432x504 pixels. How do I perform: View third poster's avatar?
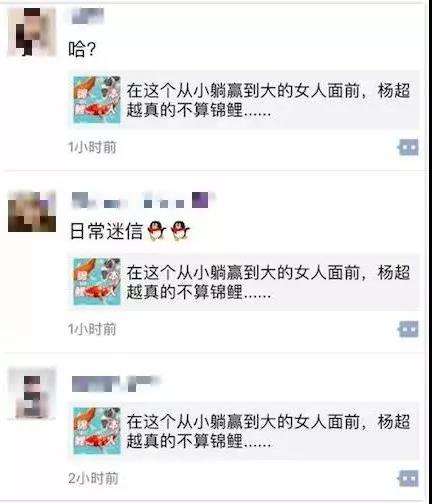click(32, 393)
